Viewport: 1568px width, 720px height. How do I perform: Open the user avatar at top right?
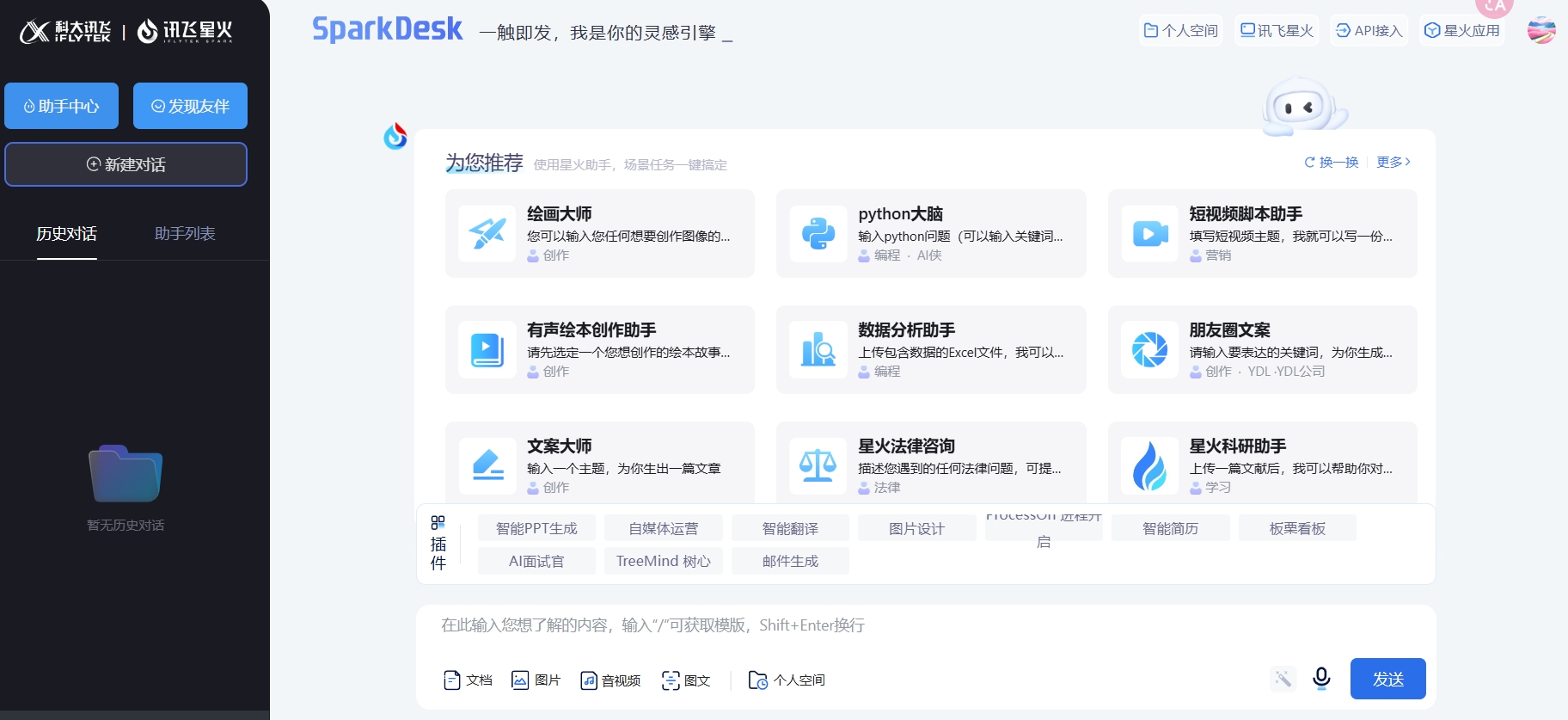(1541, 30)
